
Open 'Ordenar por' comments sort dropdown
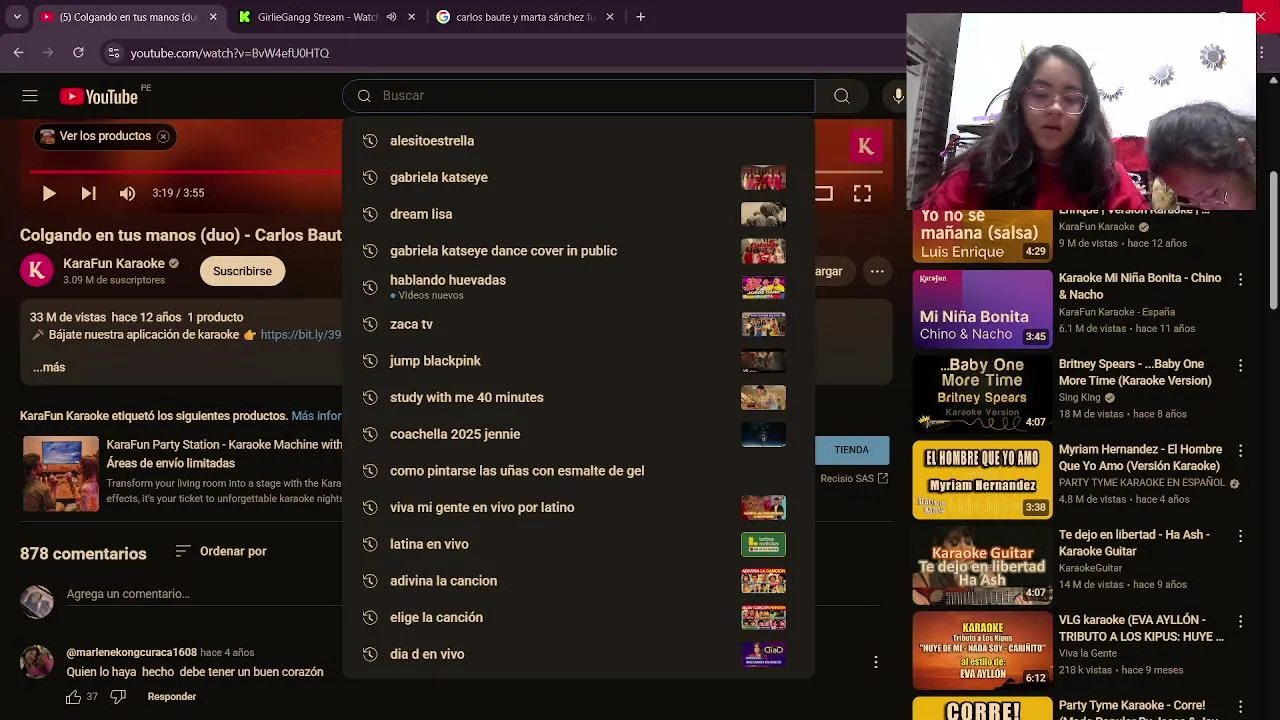pos(221,551)
